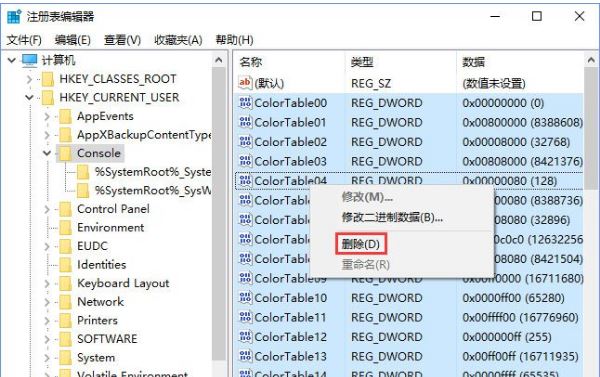This screenshot has height=377, width=600.
Task: Click the Environment folder icon
Action: (65, 228)
